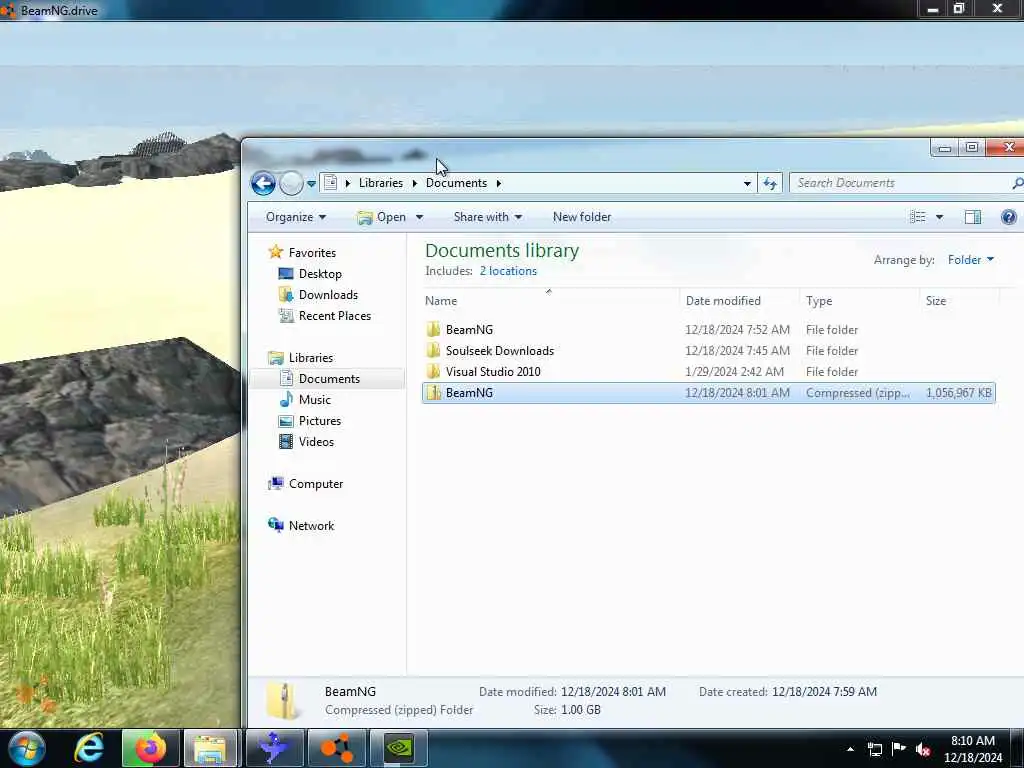Click the network tray icon
This screenshot has width=1024, height=768.
[x=875, y=749]
